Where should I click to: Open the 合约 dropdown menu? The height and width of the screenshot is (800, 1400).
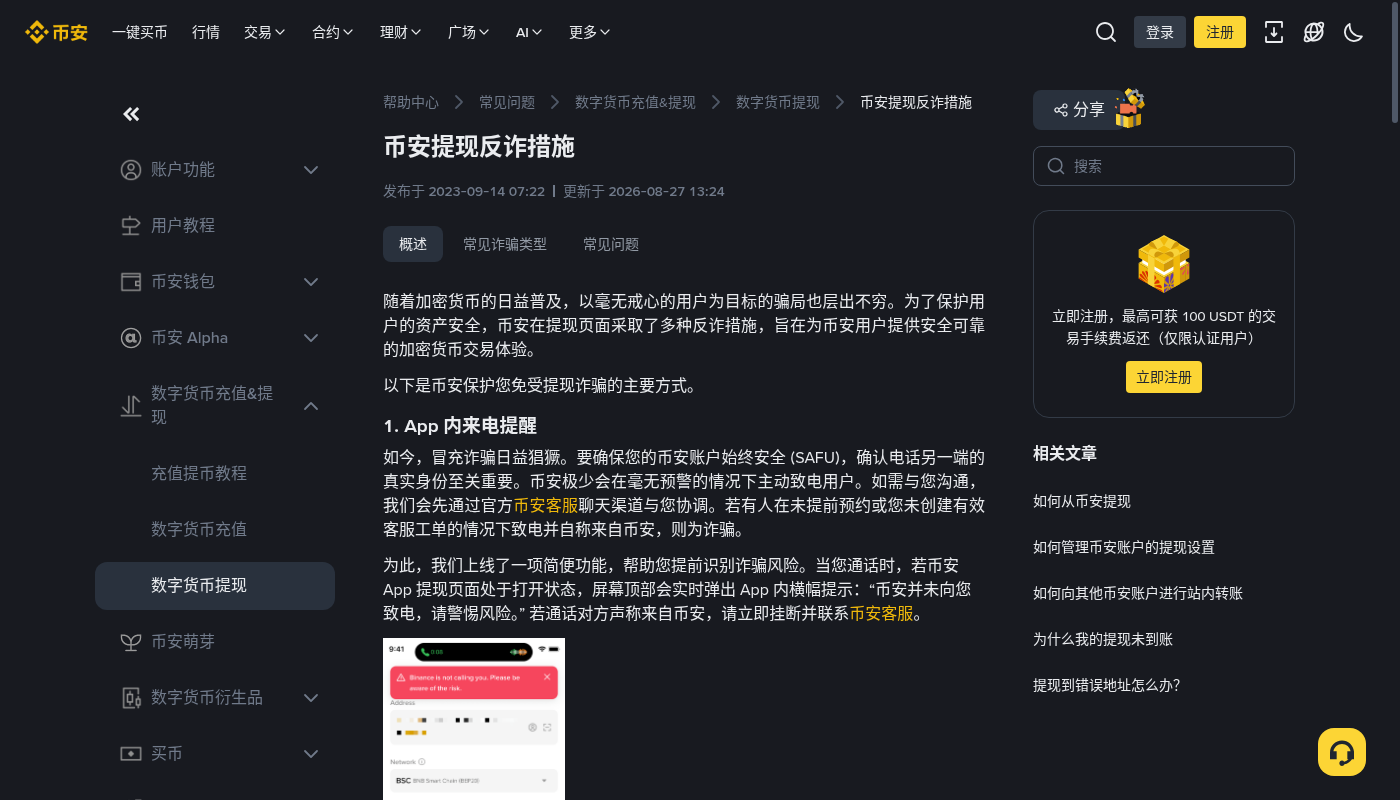tap(333, 32)
